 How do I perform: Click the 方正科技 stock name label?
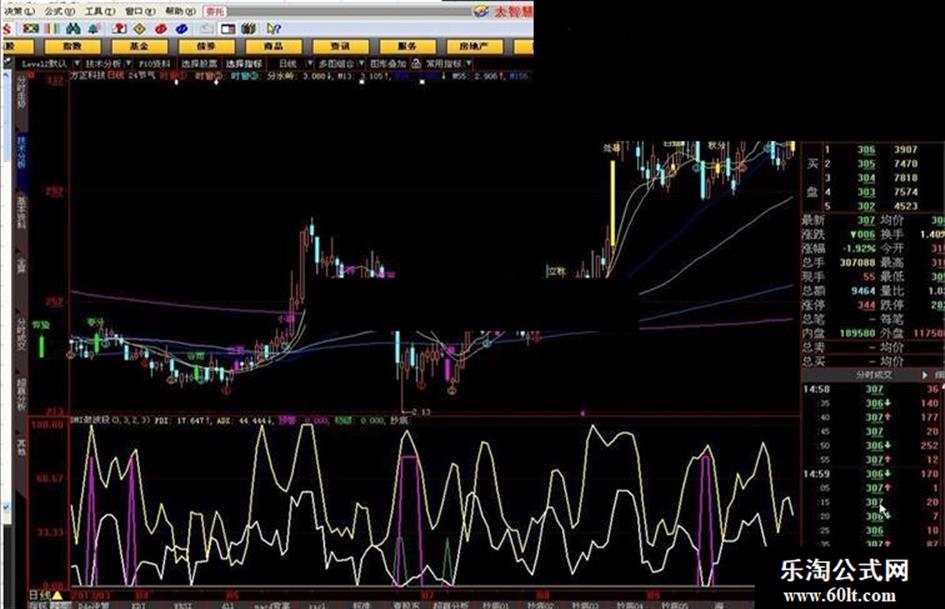coord(88,75)
